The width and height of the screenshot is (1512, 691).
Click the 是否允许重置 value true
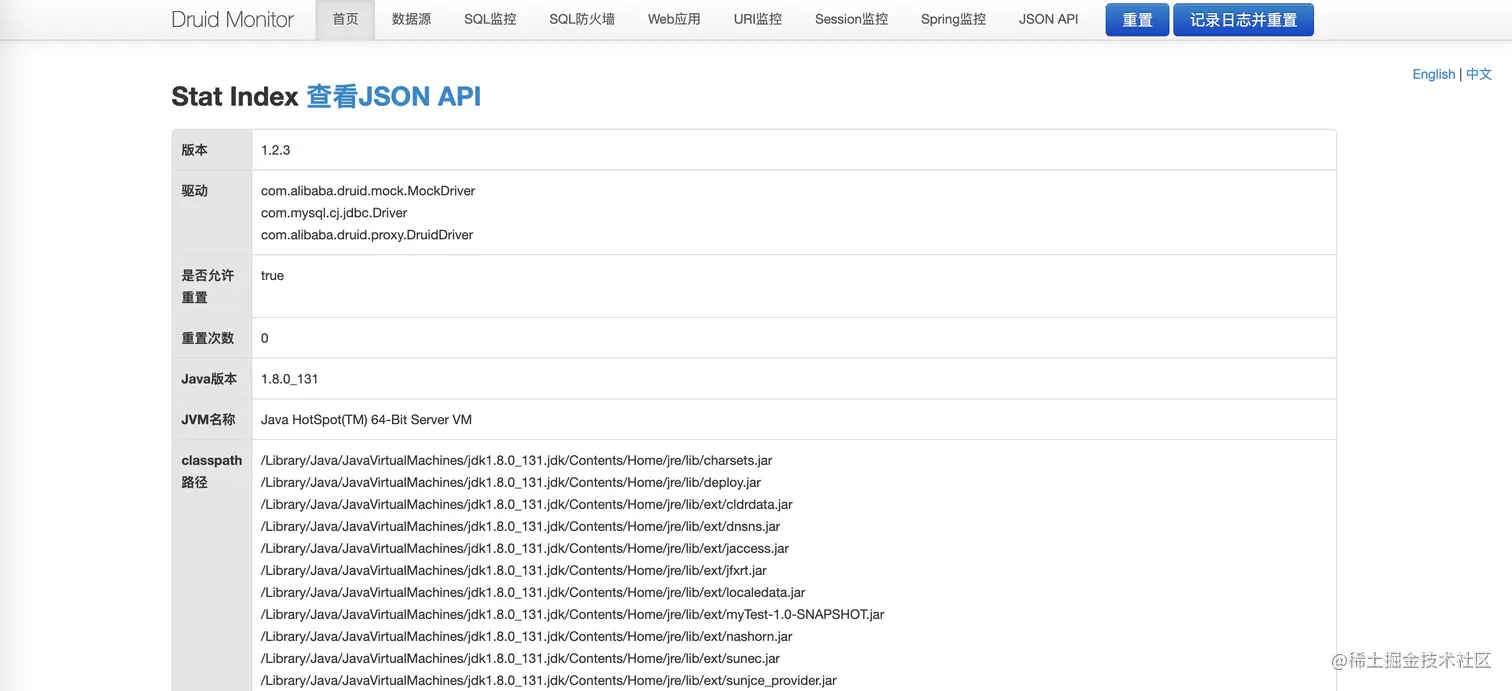point(272,276)
